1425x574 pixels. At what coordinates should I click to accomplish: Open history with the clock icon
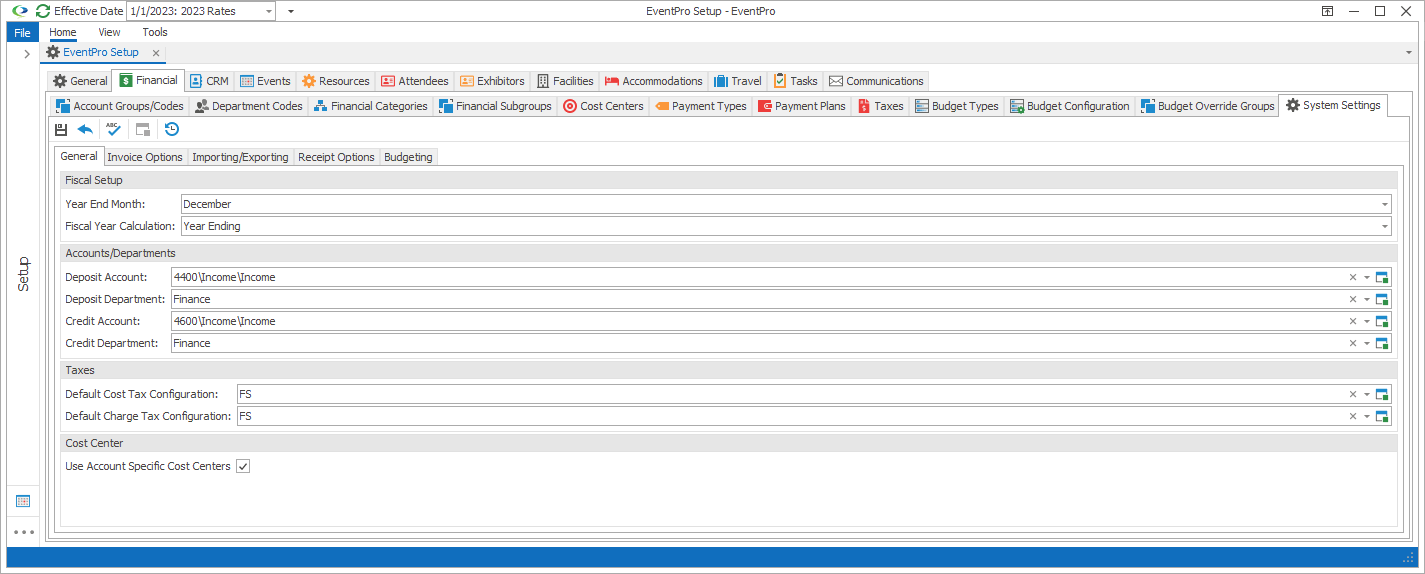point(172,129)
